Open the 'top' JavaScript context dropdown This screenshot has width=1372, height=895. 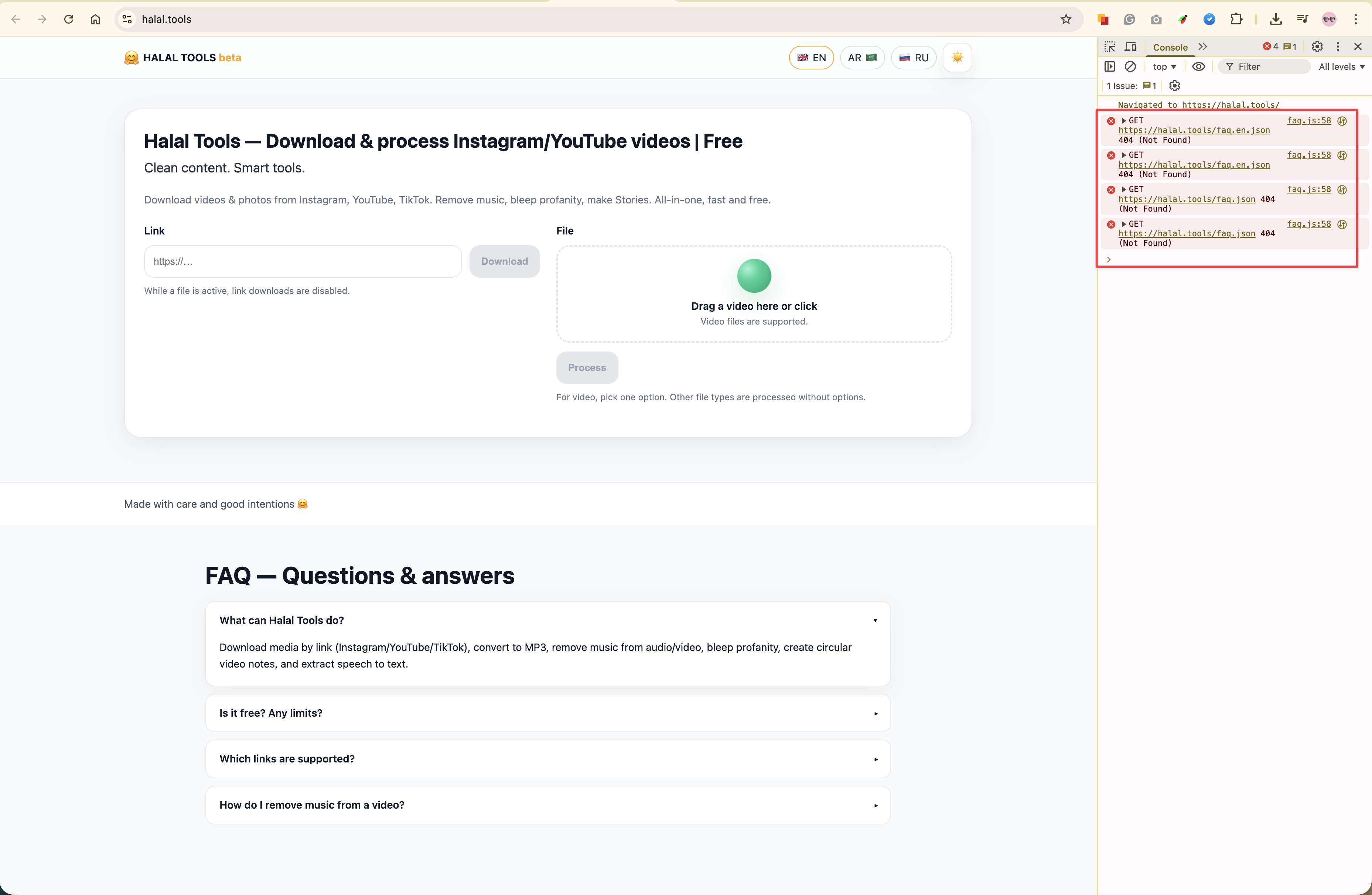coord(1164,66)
